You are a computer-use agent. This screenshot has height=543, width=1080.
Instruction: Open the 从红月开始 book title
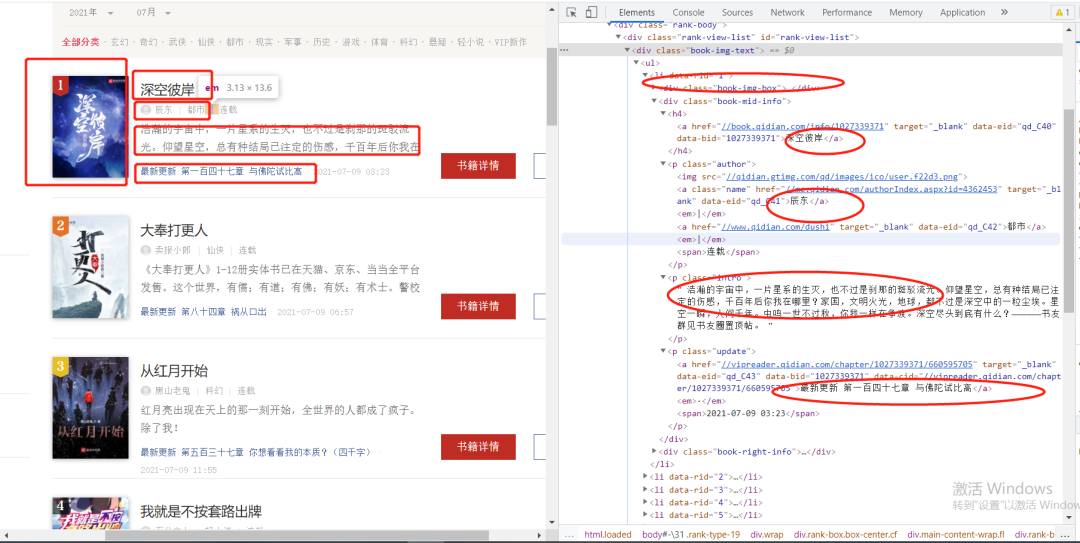pyautogui.click(x=174, y=371)
